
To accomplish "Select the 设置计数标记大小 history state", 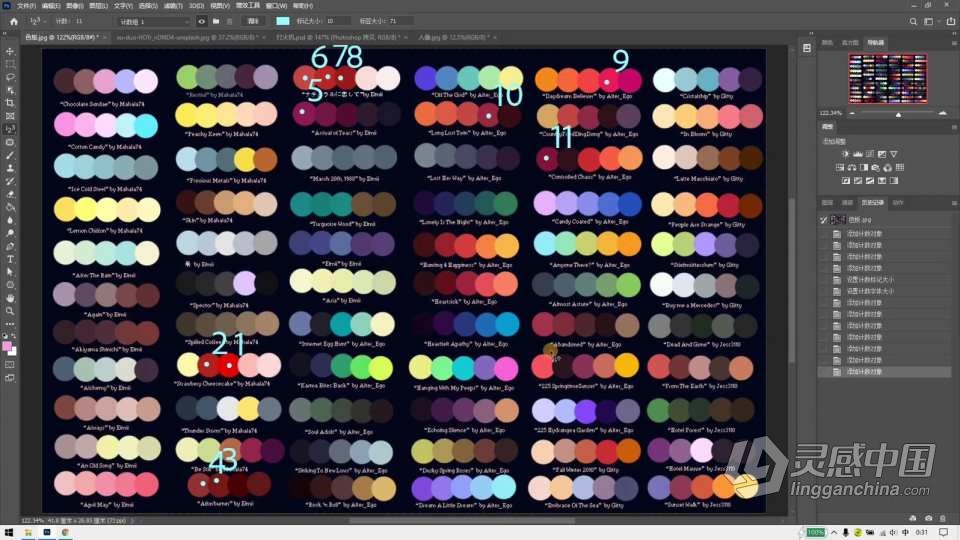I will [871, 280].
